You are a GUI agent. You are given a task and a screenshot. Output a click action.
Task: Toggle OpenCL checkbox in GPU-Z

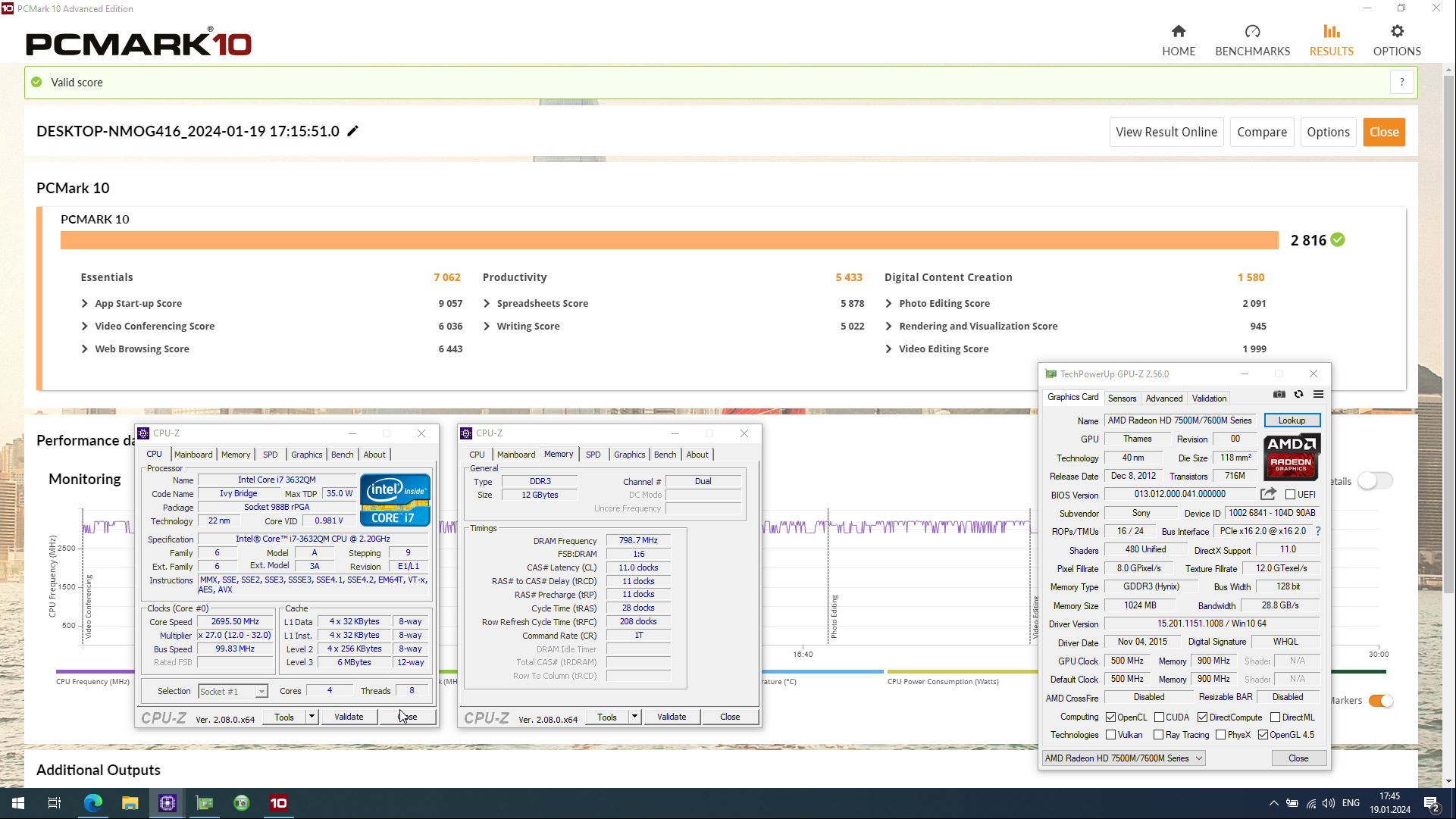point(1111,717)
